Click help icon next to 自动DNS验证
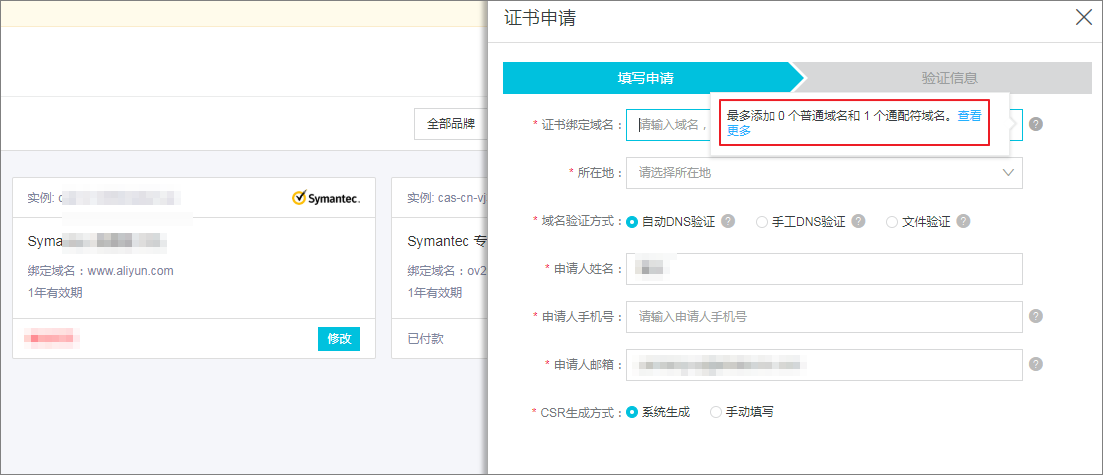Screen dimensions: 1103x475 point(728,221)
